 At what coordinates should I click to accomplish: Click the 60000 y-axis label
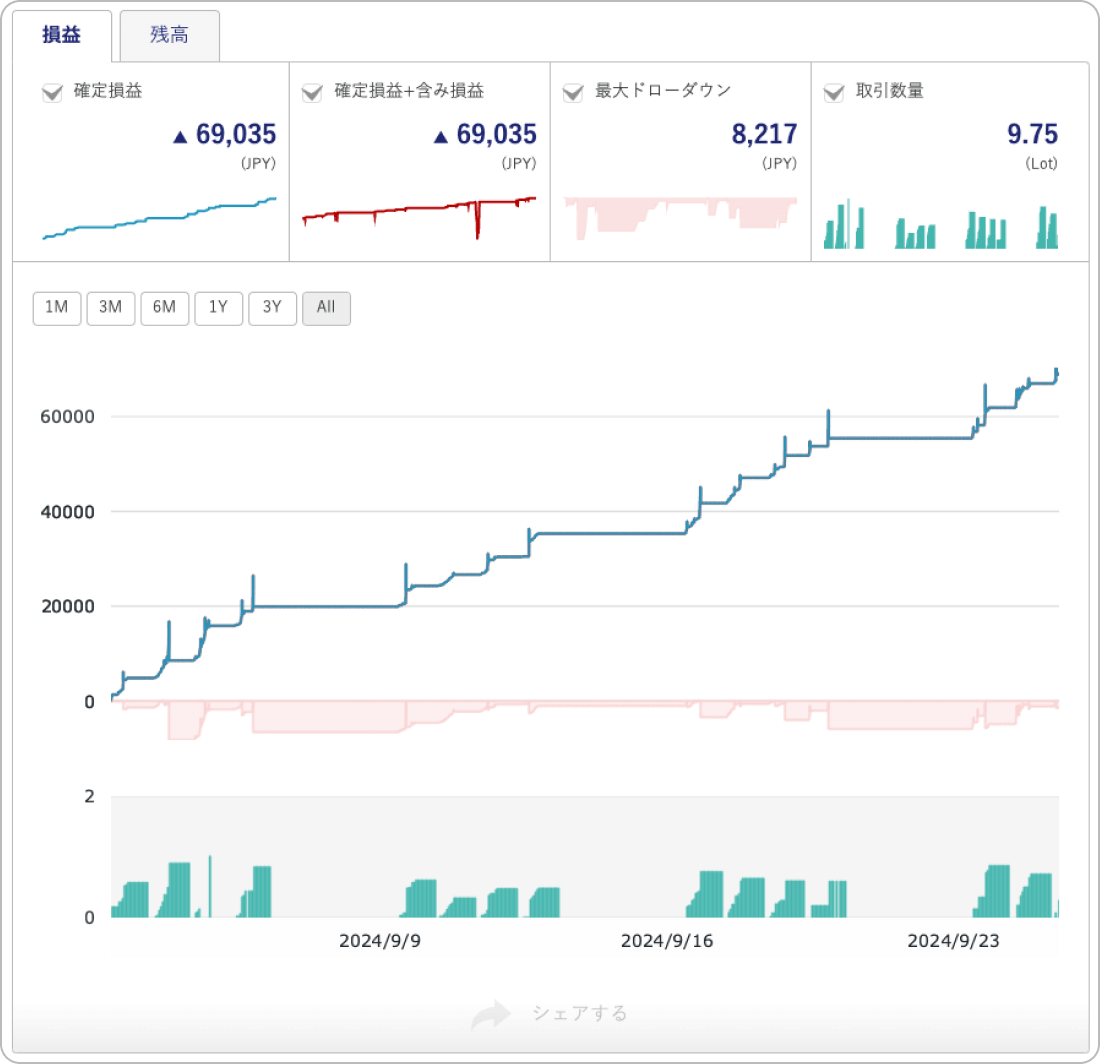[x=67, y=417]
